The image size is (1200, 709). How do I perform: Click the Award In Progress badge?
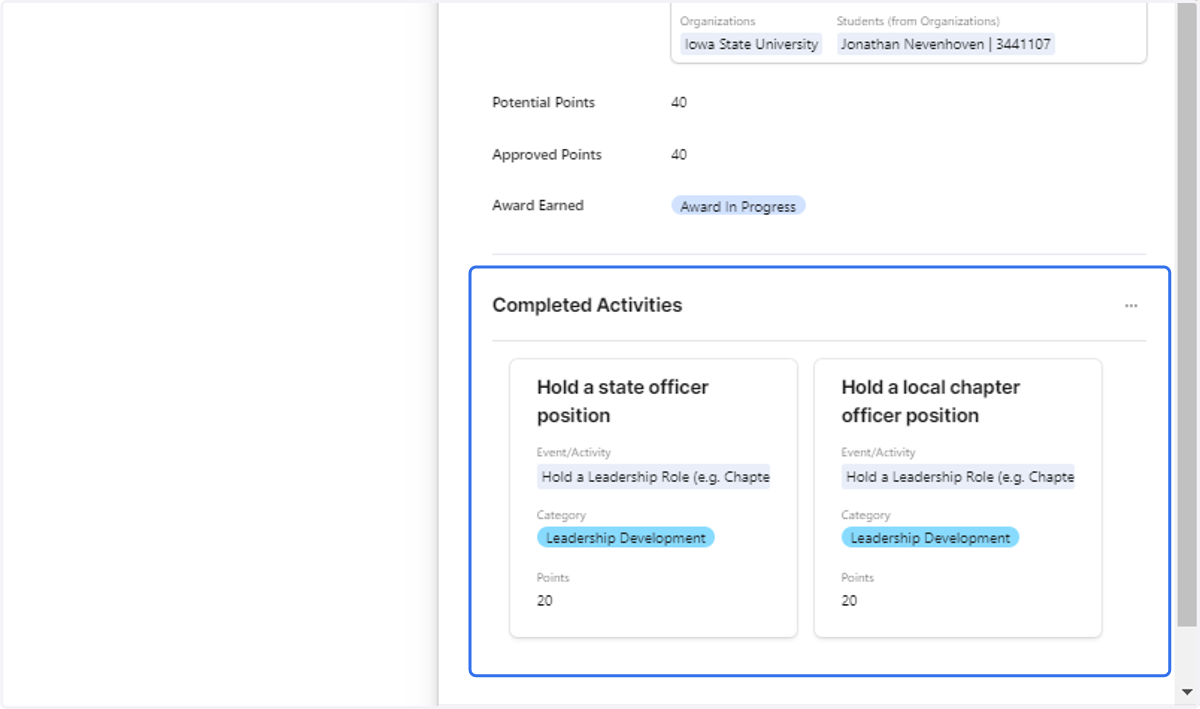[x=738, y=206]
